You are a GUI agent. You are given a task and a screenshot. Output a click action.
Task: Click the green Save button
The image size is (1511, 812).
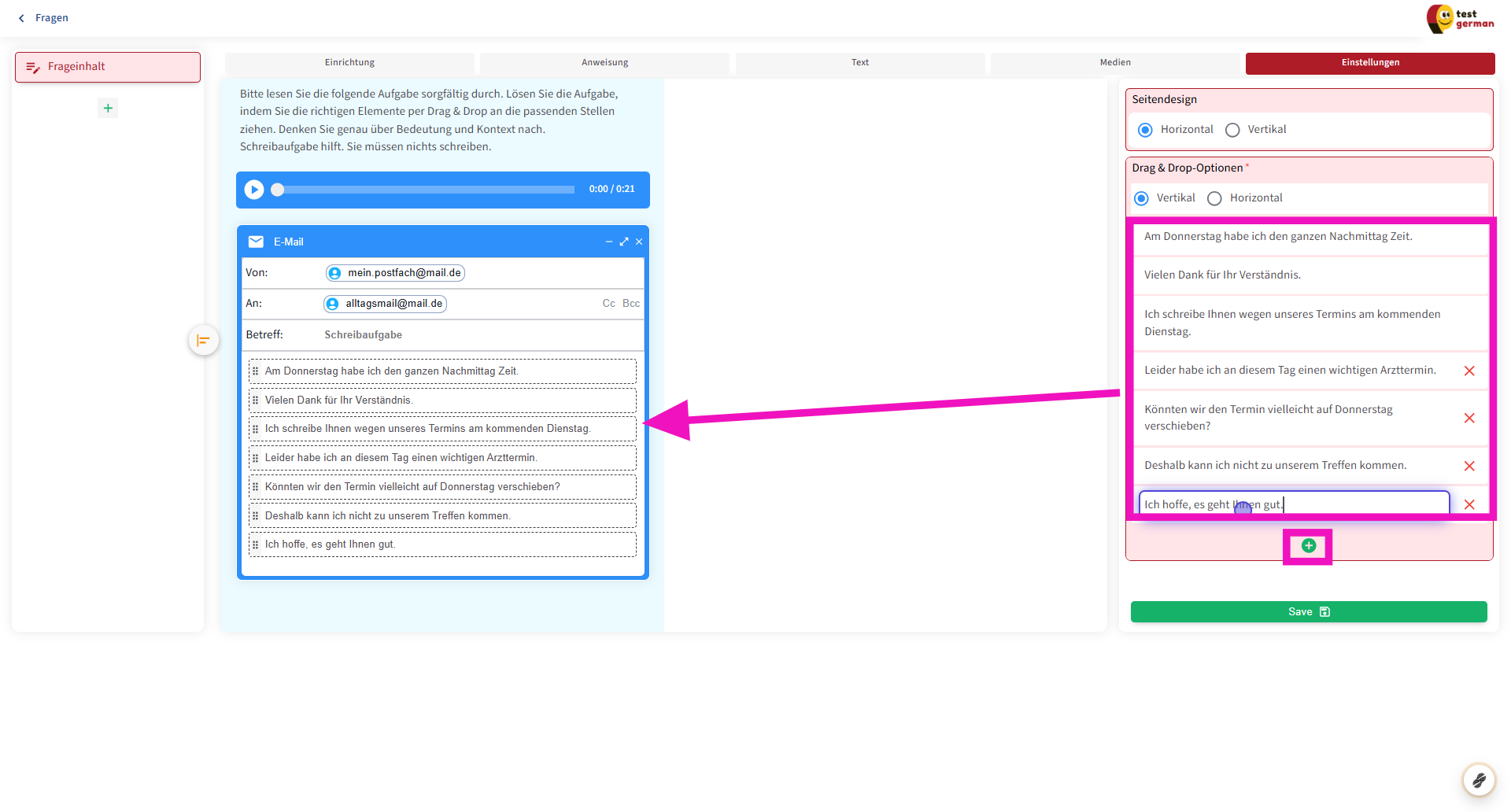pos(1308,612)
